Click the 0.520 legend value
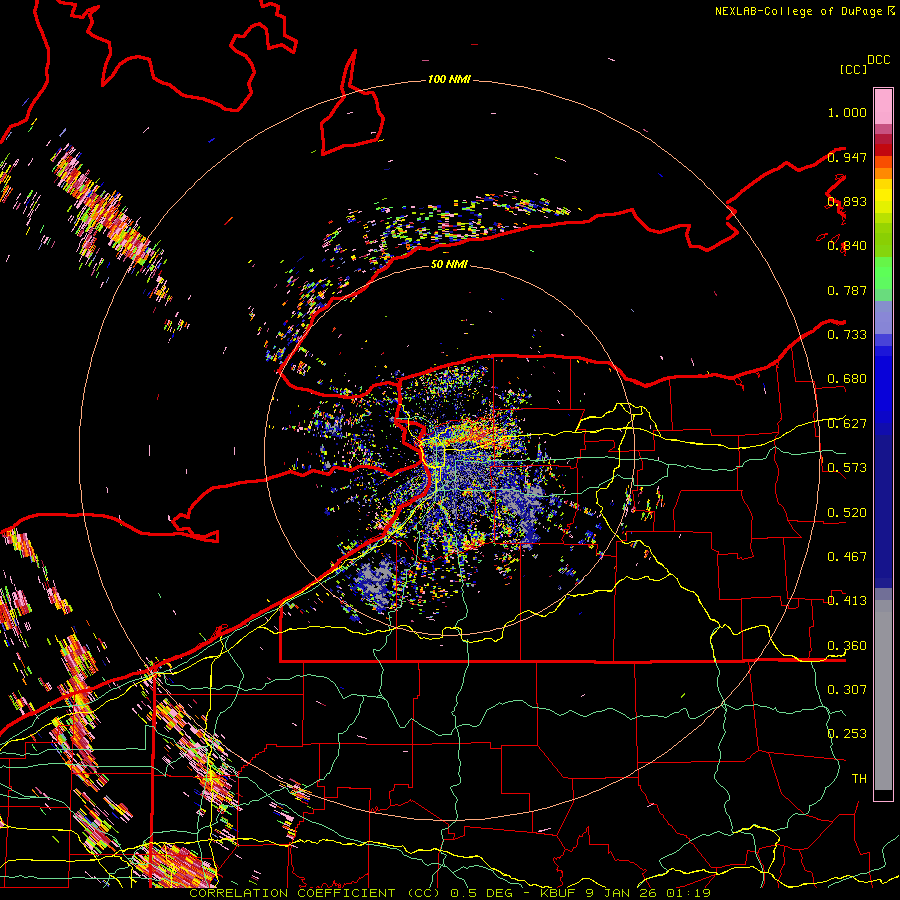Viewport: 900px width, 900px height. point(847,512)
